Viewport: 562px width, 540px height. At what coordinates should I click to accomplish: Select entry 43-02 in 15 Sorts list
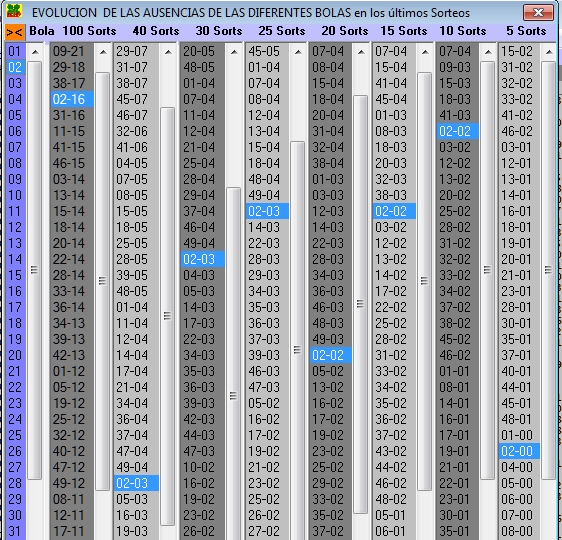click(394, 451)
